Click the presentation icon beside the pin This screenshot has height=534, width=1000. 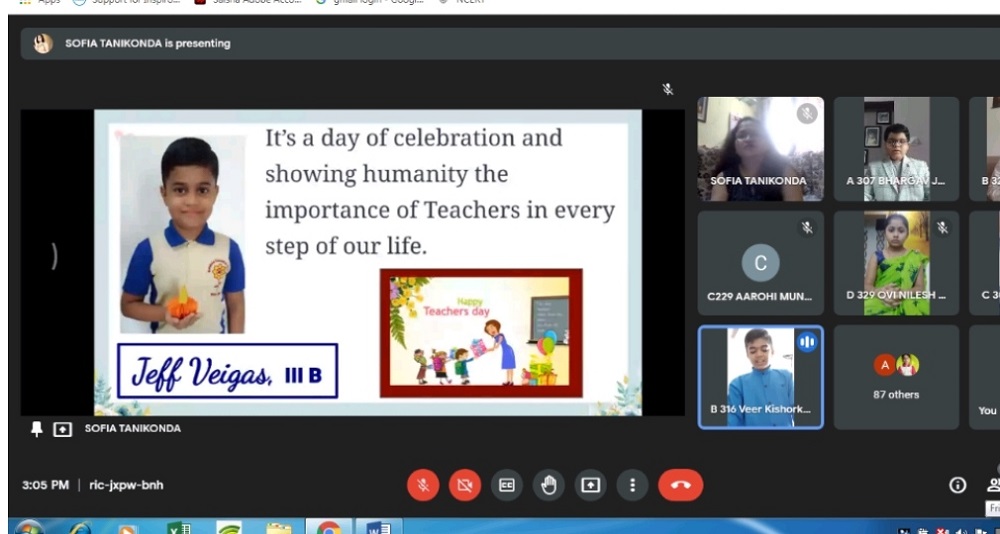tap(62, 428)
